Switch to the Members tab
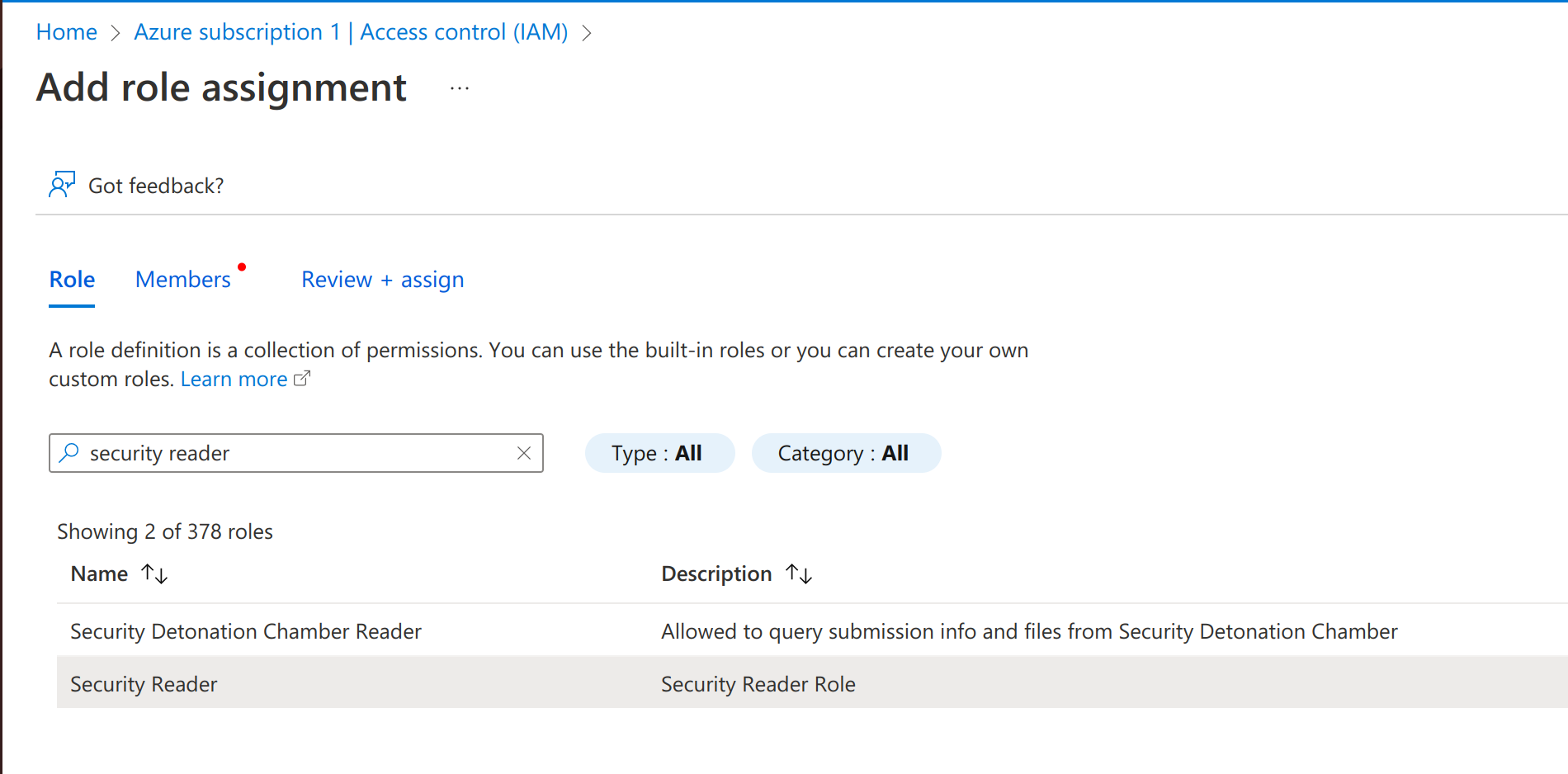This screenshot has width=1568, height=774. point(183,280)
